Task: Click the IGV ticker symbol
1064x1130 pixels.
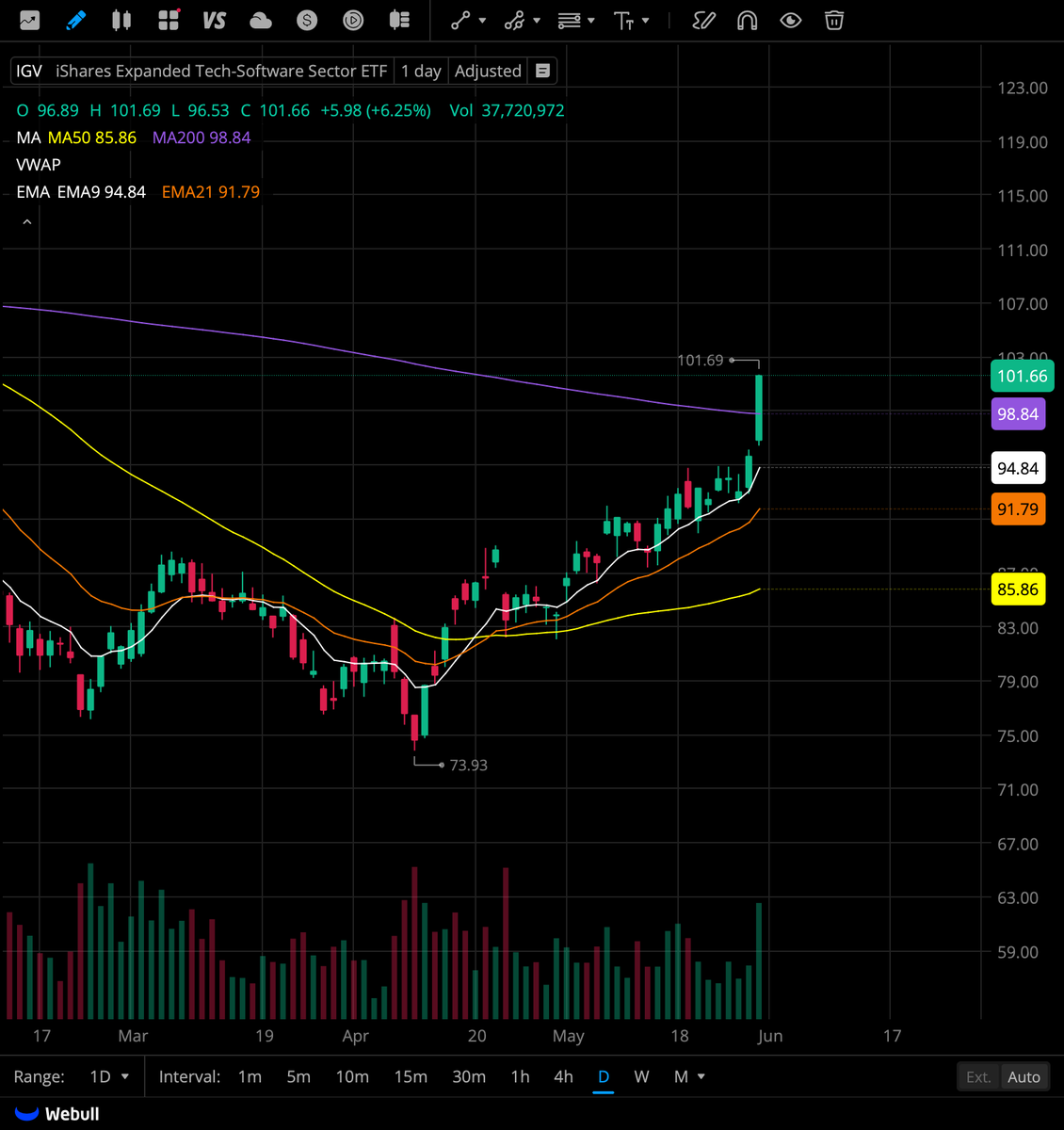Action: click(x=29, y=71)
